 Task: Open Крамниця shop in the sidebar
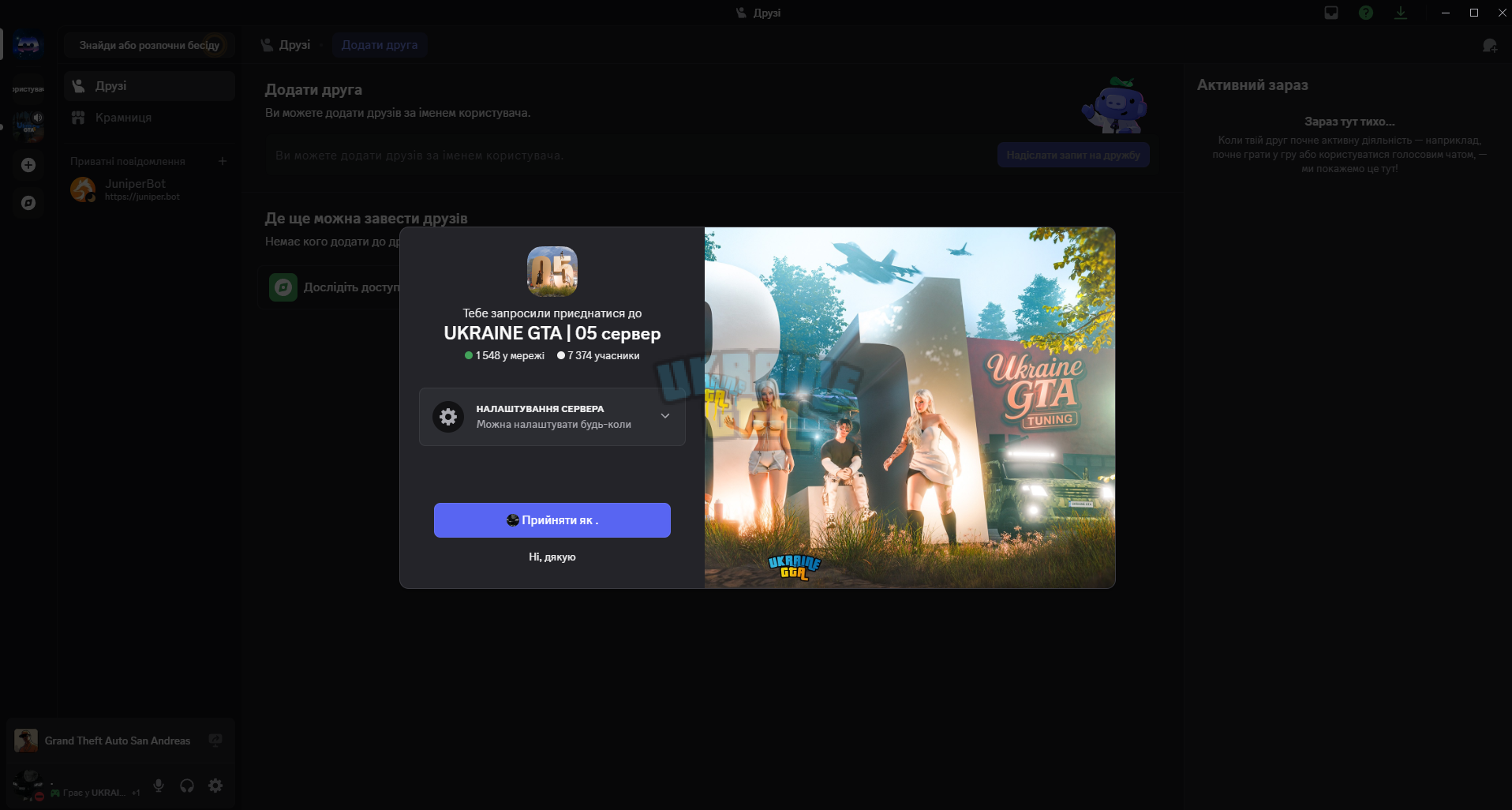(x=149, y=118)
